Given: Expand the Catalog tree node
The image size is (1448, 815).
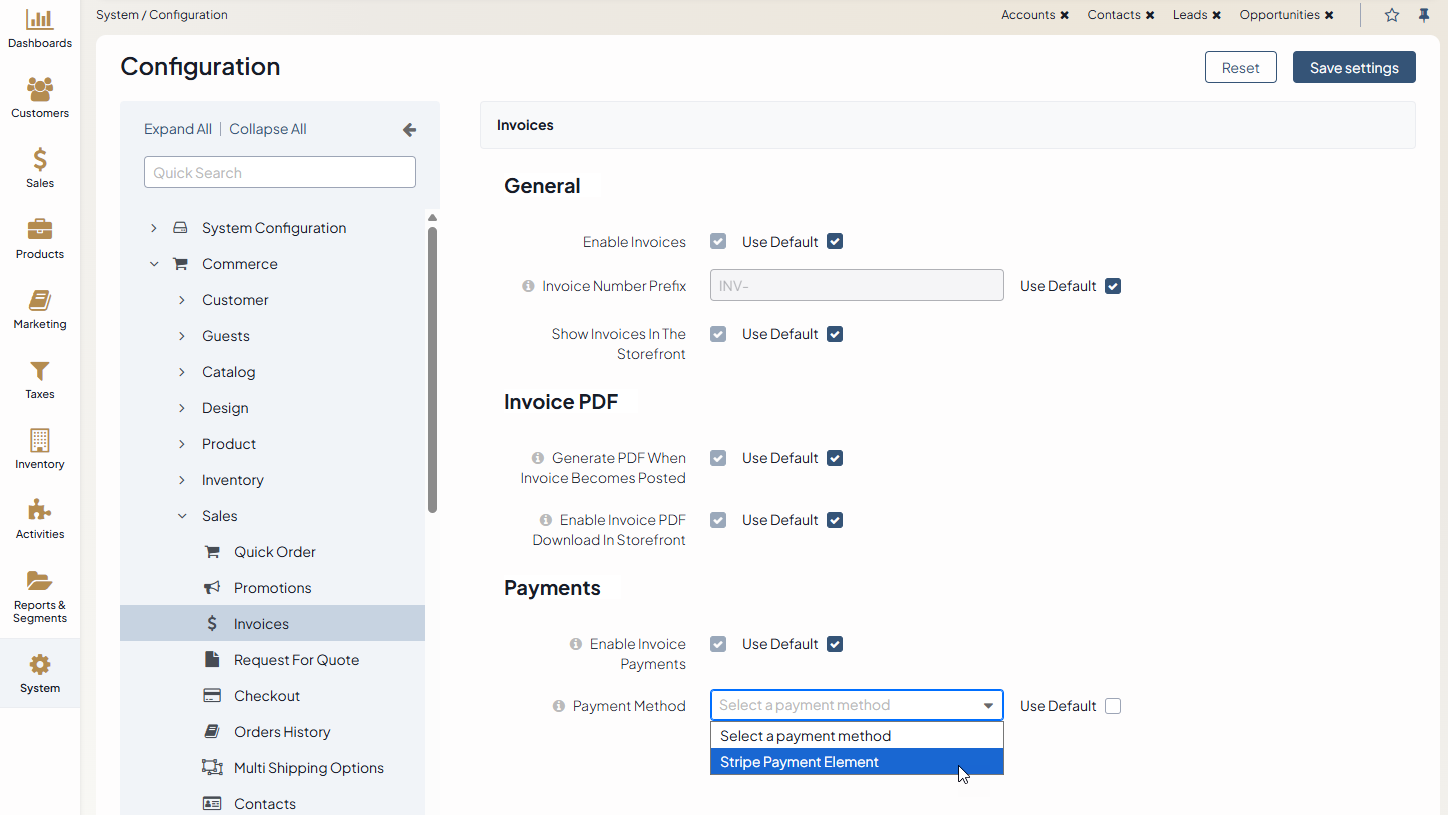Looking at the screenshot, I should pos(182,372).
